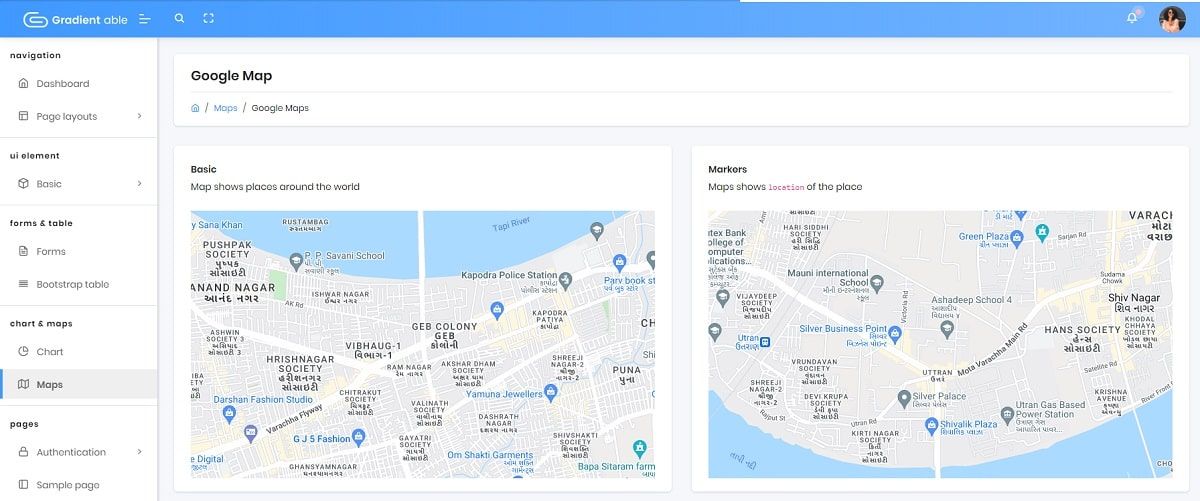
Task: Open the Authentication menu item
Action: pyautogui.click(x=78, y=452)
